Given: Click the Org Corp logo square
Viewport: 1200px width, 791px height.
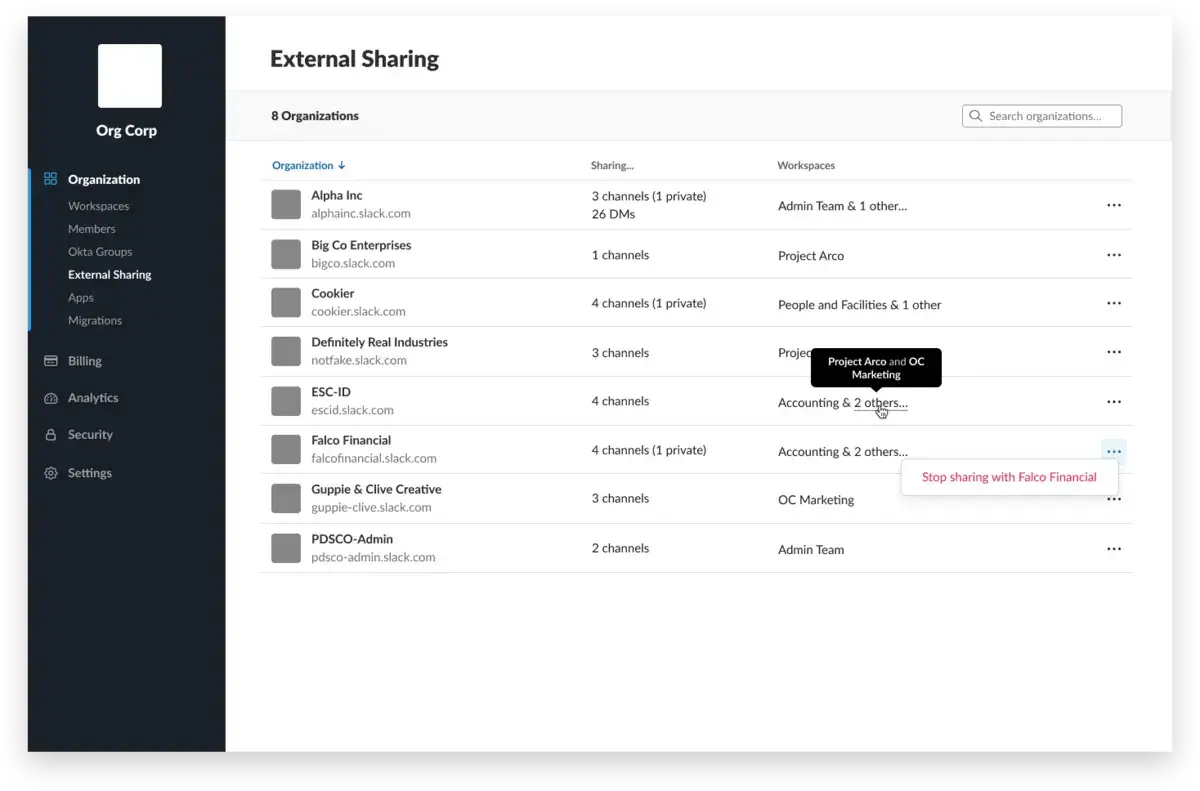Looking at the screenshot, I should 130,76.
